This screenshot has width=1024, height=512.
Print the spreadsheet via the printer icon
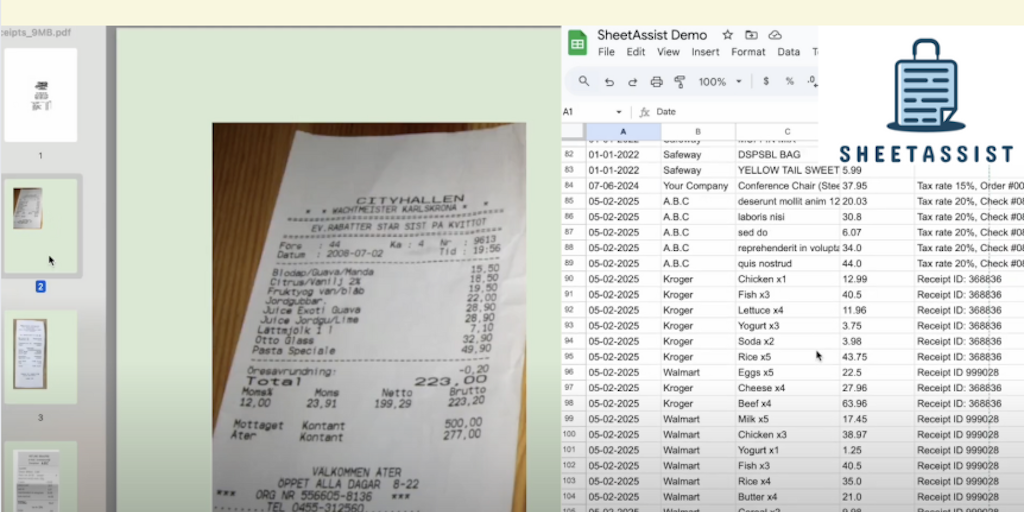(656, 82)
